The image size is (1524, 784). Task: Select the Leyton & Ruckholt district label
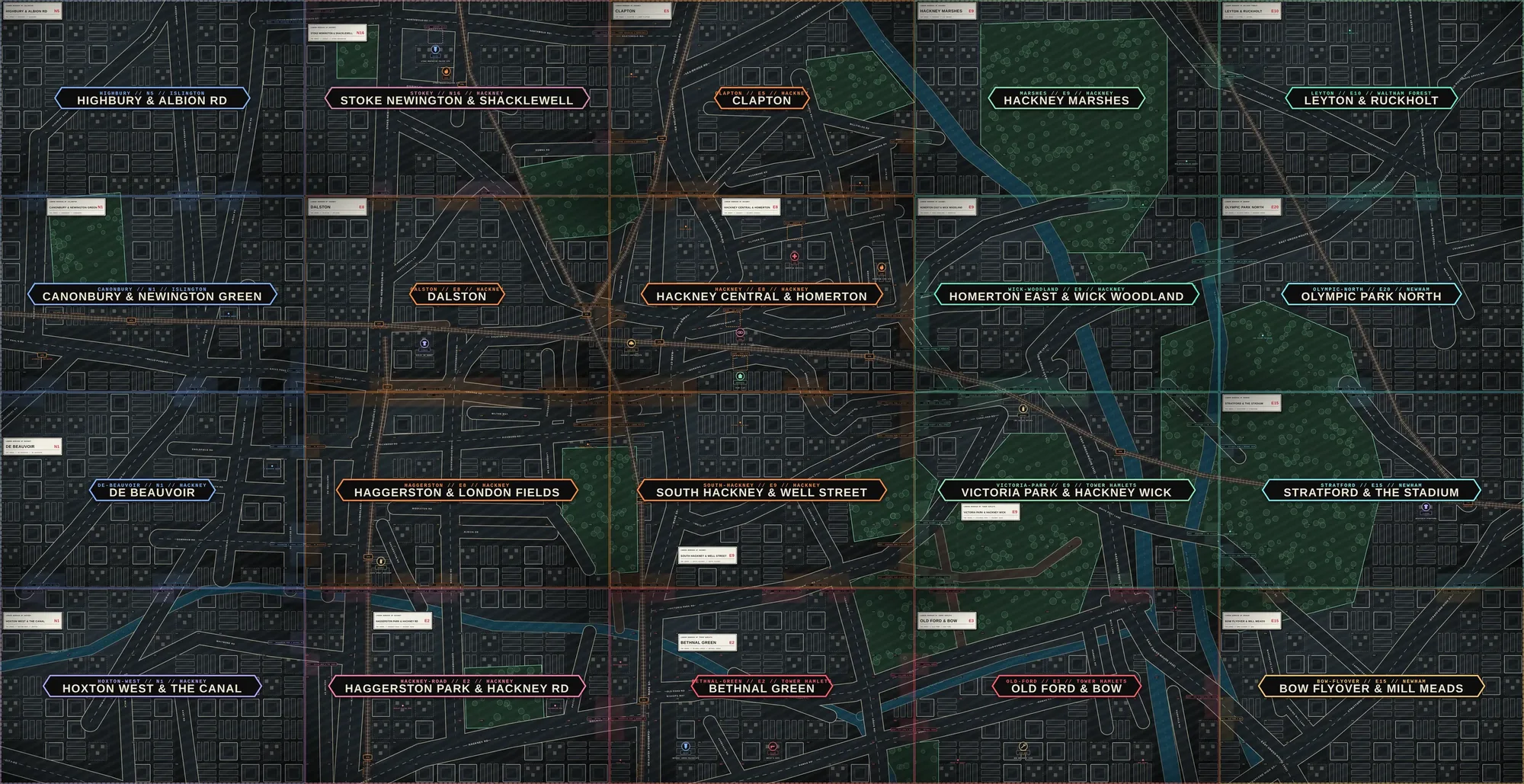click(1371, 98)
